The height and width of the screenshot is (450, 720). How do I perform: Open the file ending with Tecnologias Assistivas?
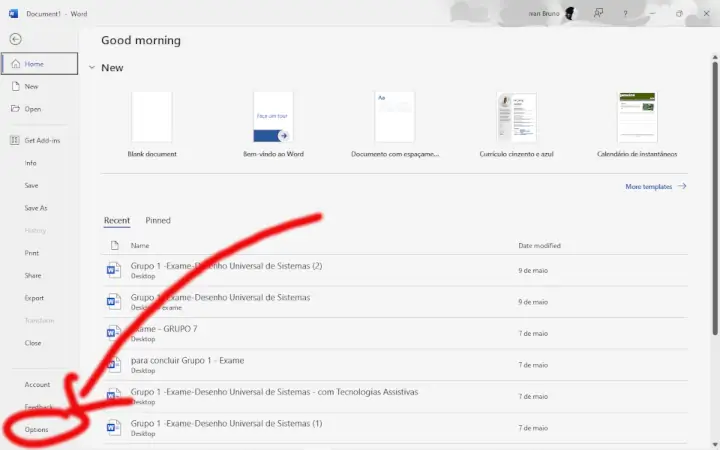pos(395,396)
